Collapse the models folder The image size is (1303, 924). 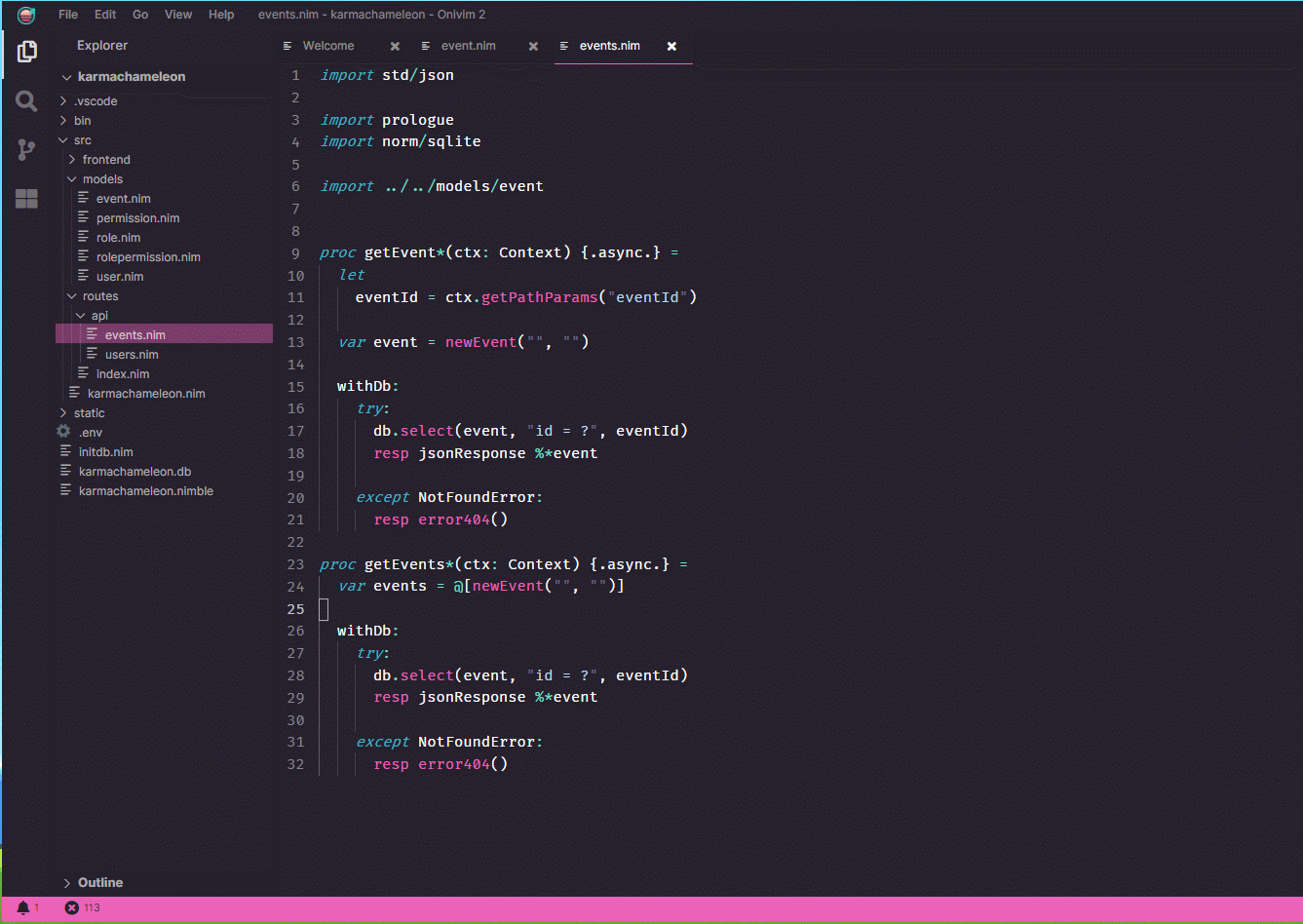pyautogui.click(x=72, y=179)
